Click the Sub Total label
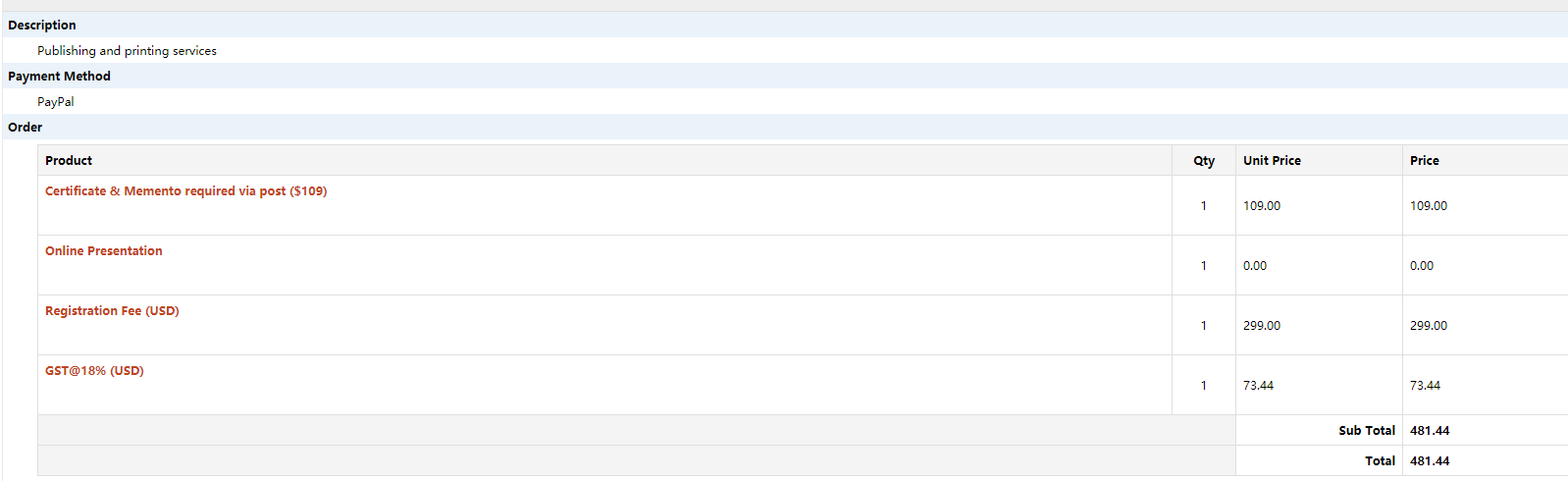Viewport: 1568px width, 481px height. 1366,431
